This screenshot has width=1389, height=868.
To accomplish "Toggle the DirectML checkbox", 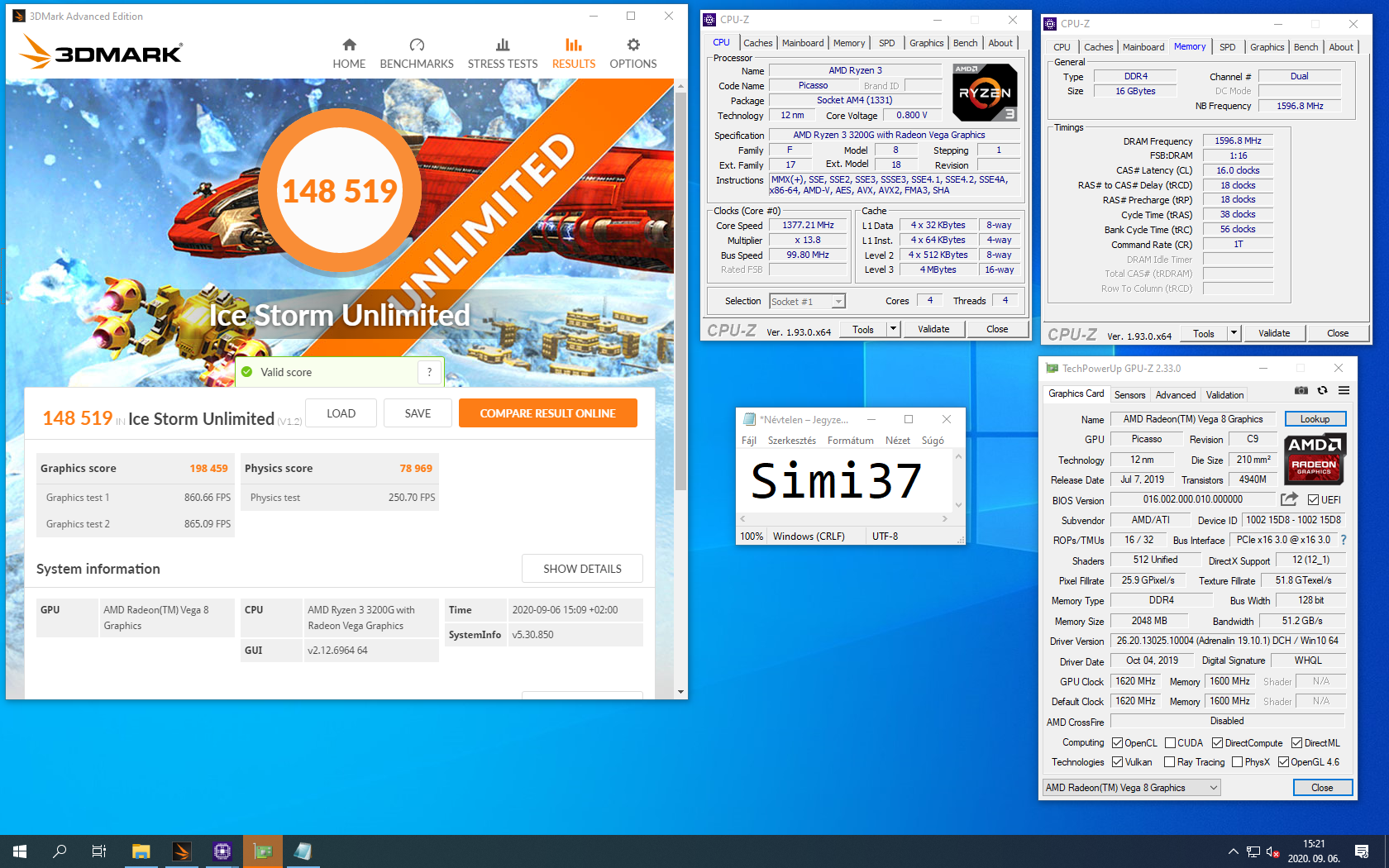I will [x=1296, y=743].
